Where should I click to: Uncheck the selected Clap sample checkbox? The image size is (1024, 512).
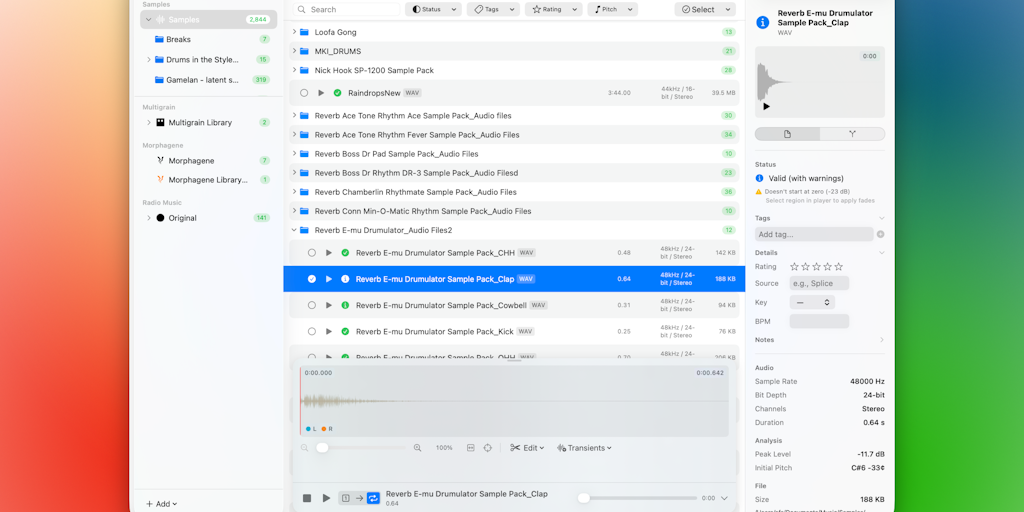pyautogui.click(x=312, y=279)
